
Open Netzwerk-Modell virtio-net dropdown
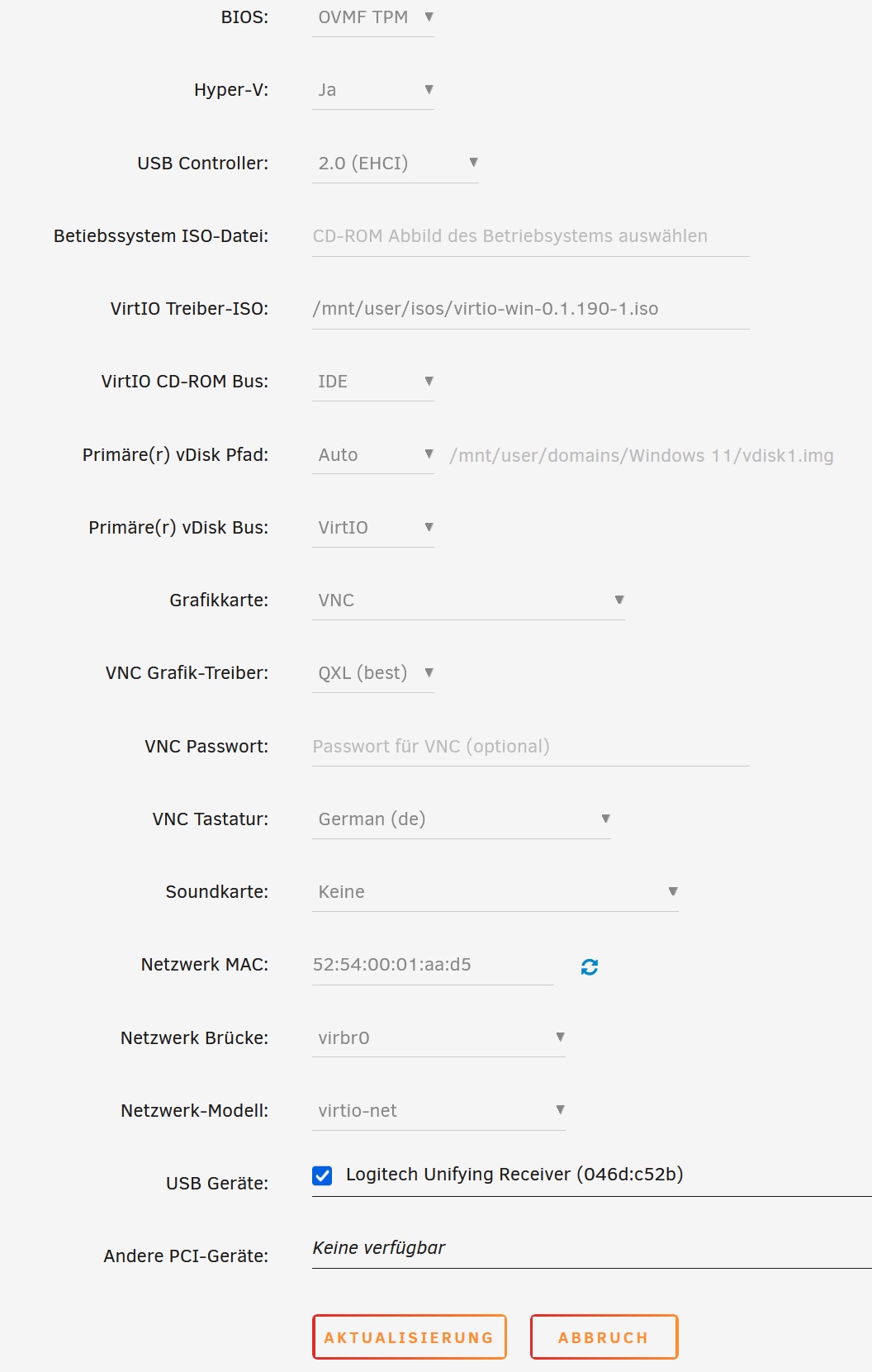point(438,1110)
